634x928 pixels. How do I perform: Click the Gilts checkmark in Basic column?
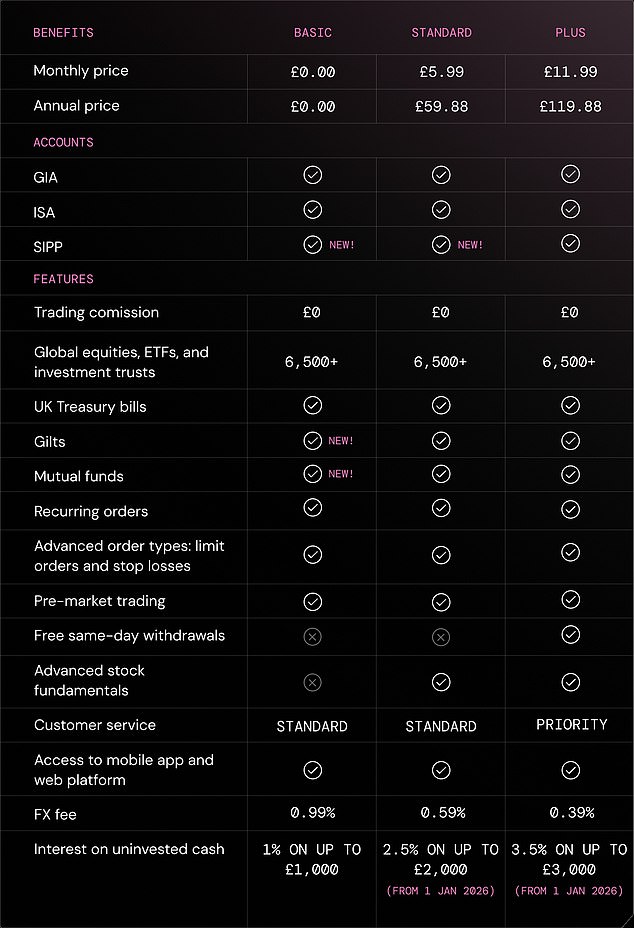(x=312, y=440)
